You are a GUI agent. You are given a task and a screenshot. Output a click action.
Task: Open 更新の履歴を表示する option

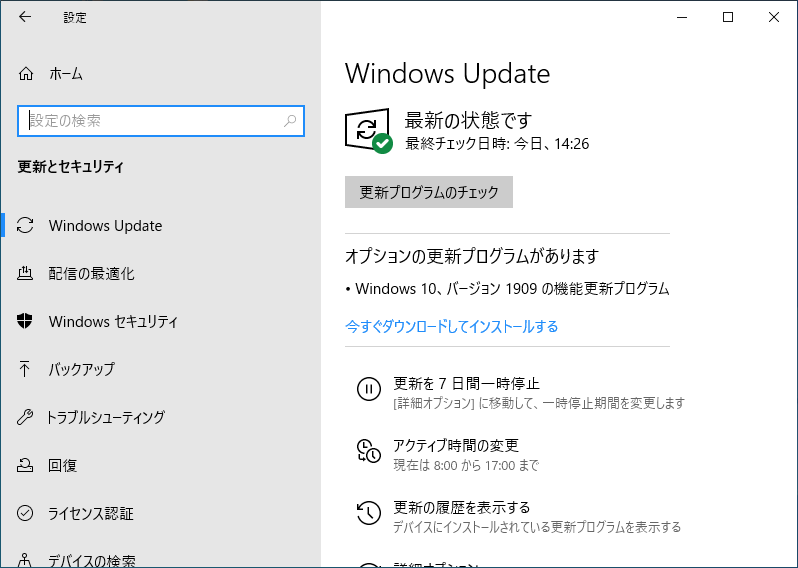click(x=462, y=507)
